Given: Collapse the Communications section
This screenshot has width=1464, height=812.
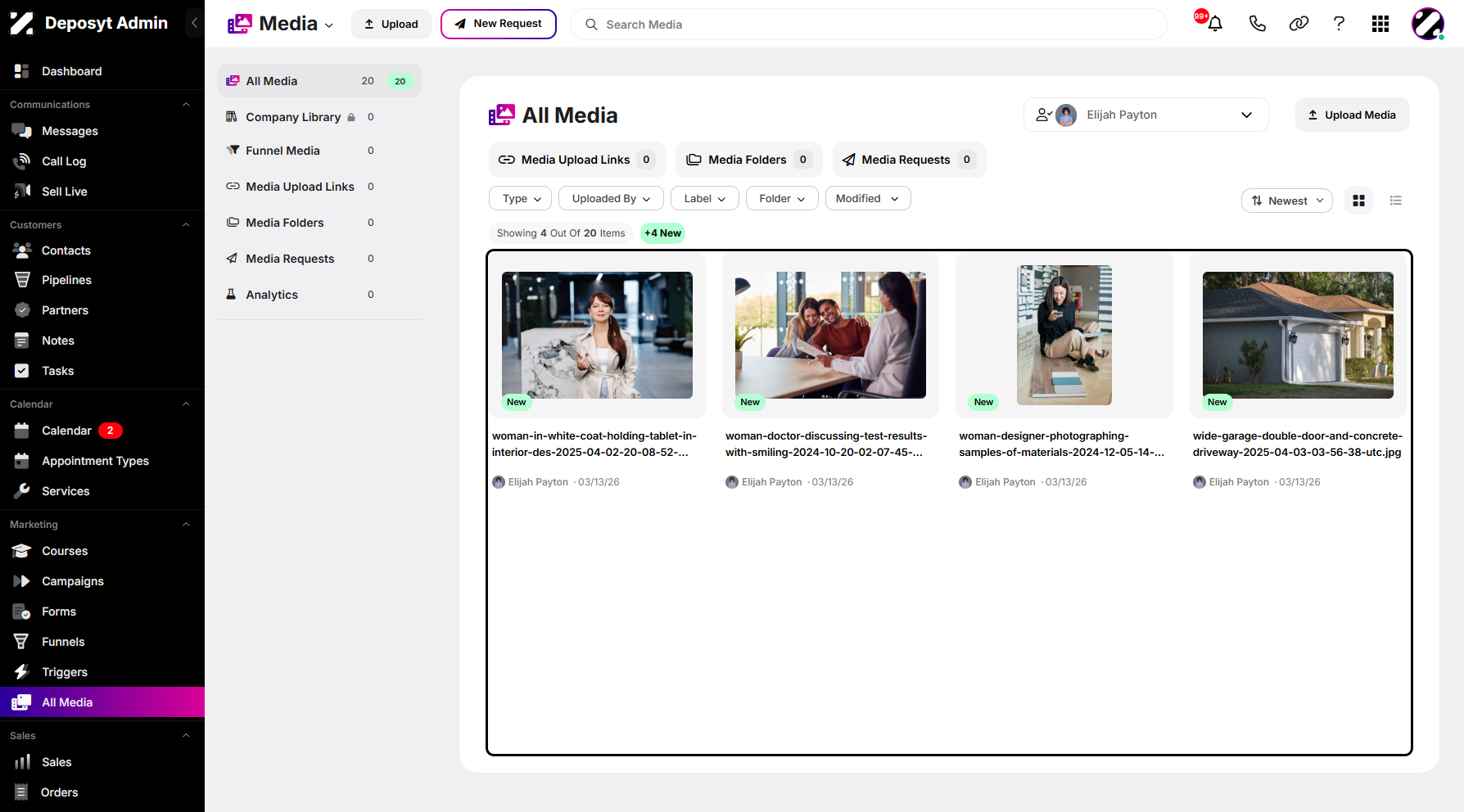Looking at the screenshot, I should 186,105.
